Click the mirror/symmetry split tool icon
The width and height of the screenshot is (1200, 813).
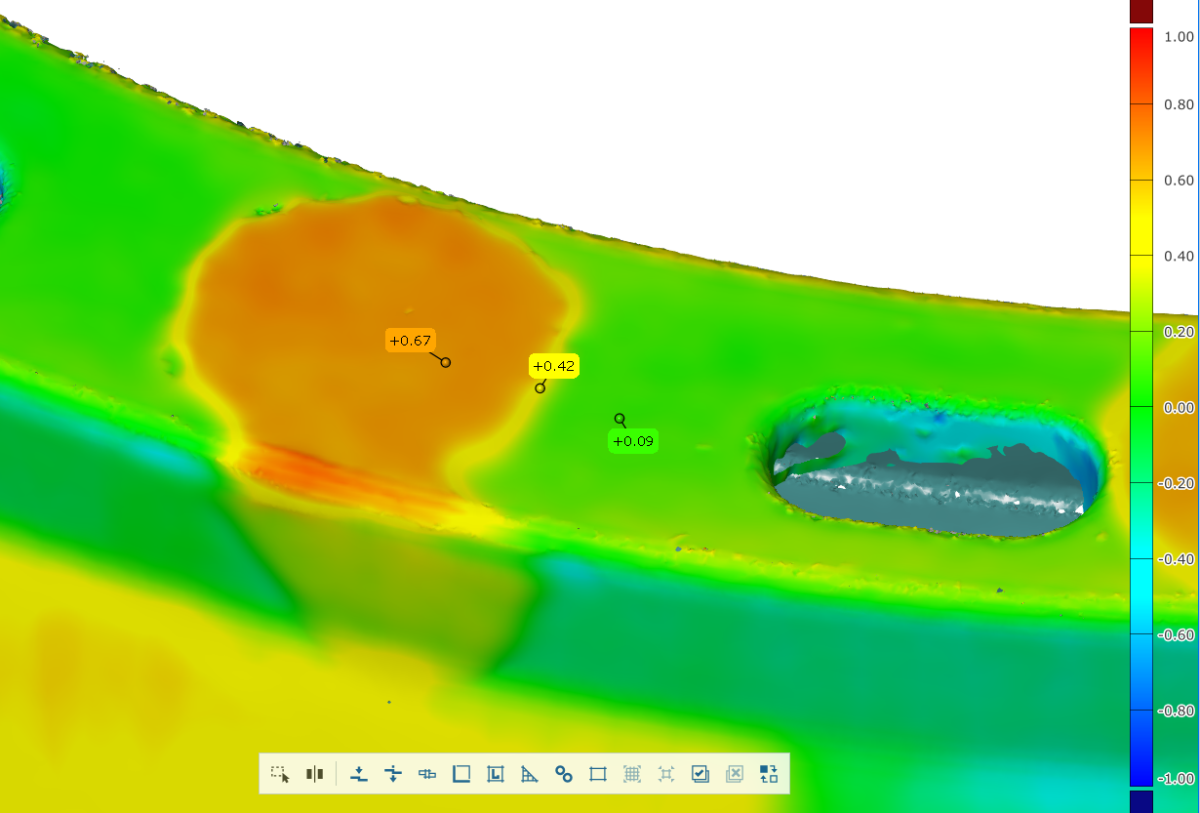[315, 774]
